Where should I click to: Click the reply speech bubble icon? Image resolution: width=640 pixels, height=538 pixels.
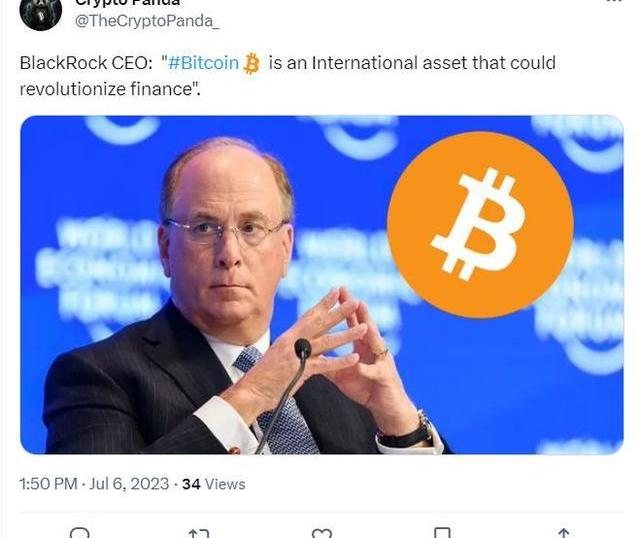coord(80,533)
